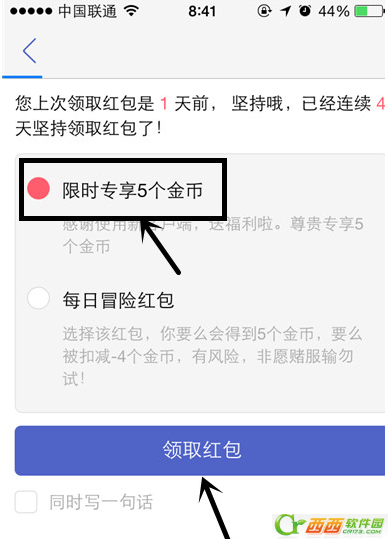
Task: Tap the 每日冒险红包 title text
Action: 118,300
